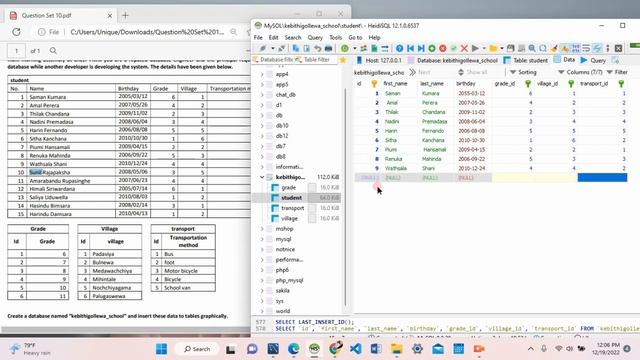Click the yellow folder Load SQL file icon
Image resolution: width=640 pixels, height=360 pixels.
point(493,49)
